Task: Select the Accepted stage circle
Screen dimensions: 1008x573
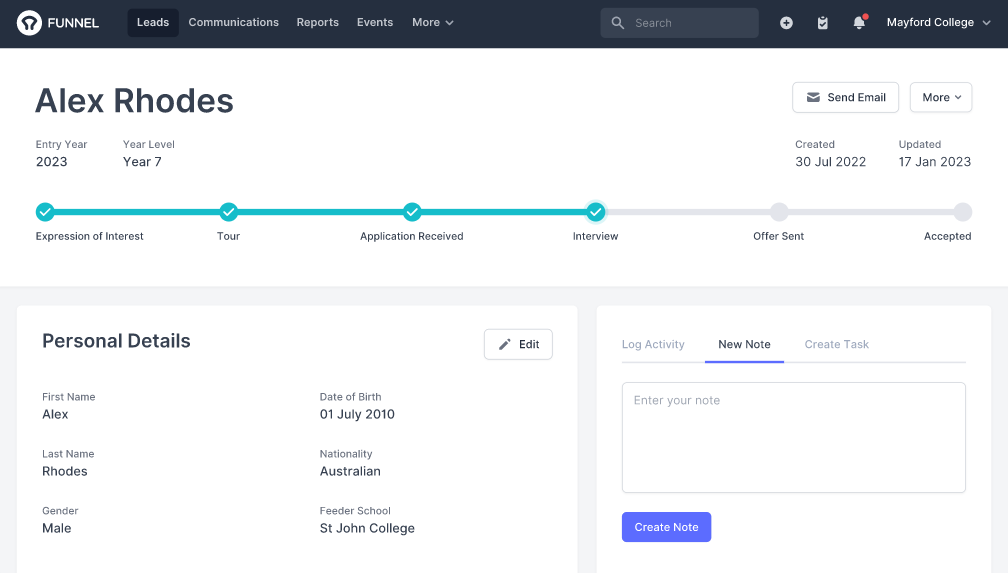Action: [962, 212]
